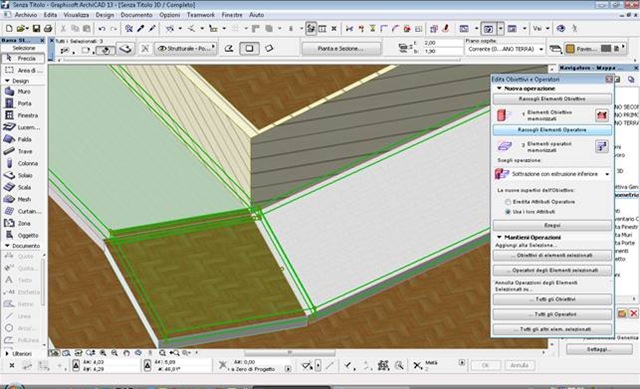Collapse the Design toolbox group
This screenshot has height=389, width=640.
point(7,81)
